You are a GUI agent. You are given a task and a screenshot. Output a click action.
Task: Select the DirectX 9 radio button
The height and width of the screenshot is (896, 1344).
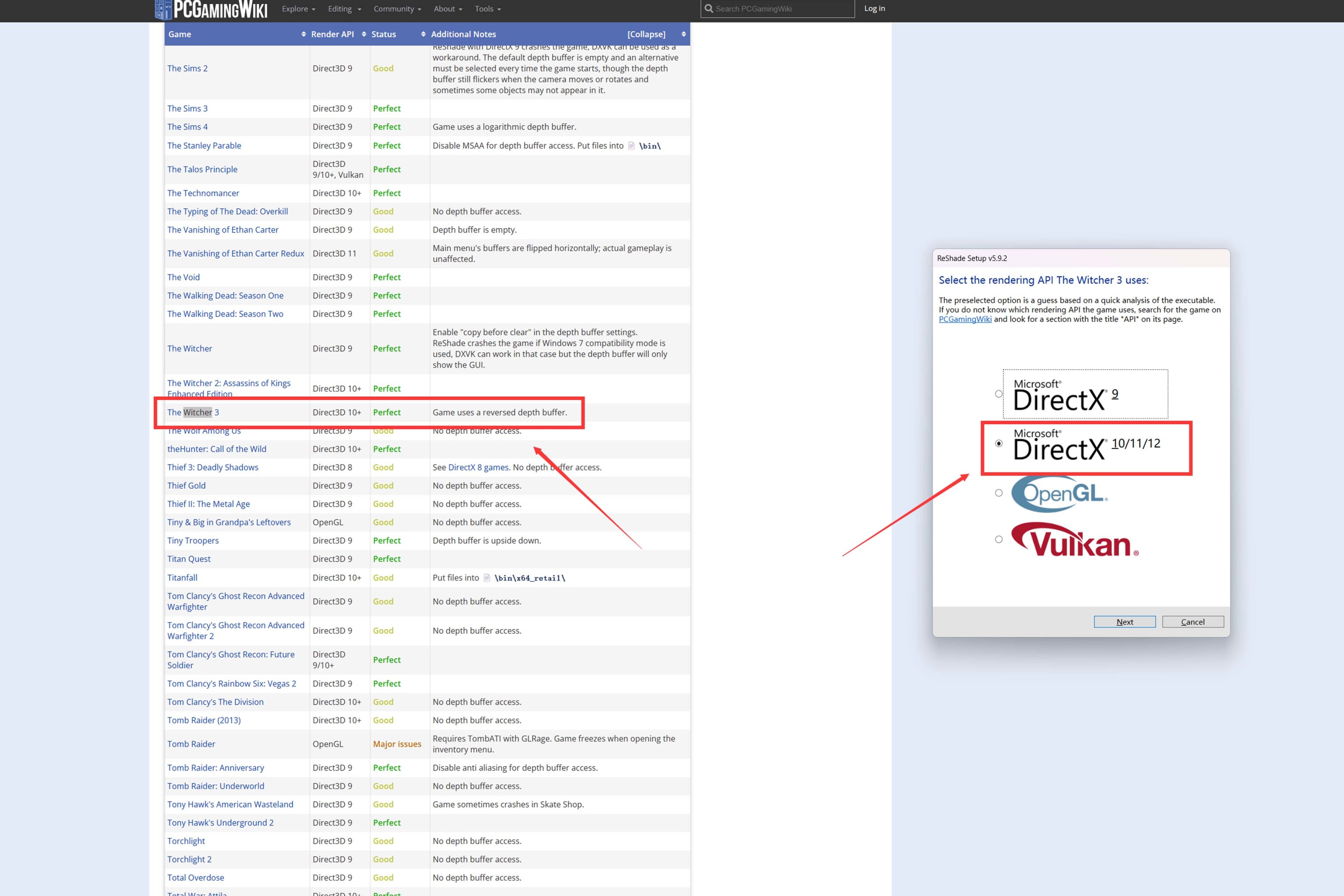[x=998, y=394]
